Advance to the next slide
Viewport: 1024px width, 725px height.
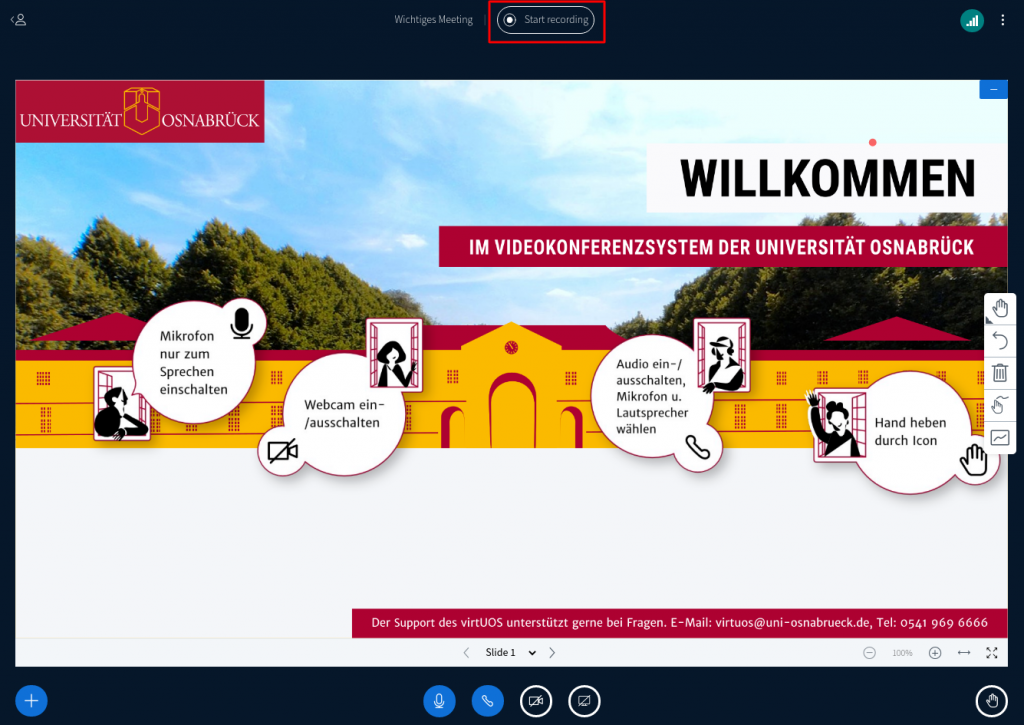[x=552, y=652]
